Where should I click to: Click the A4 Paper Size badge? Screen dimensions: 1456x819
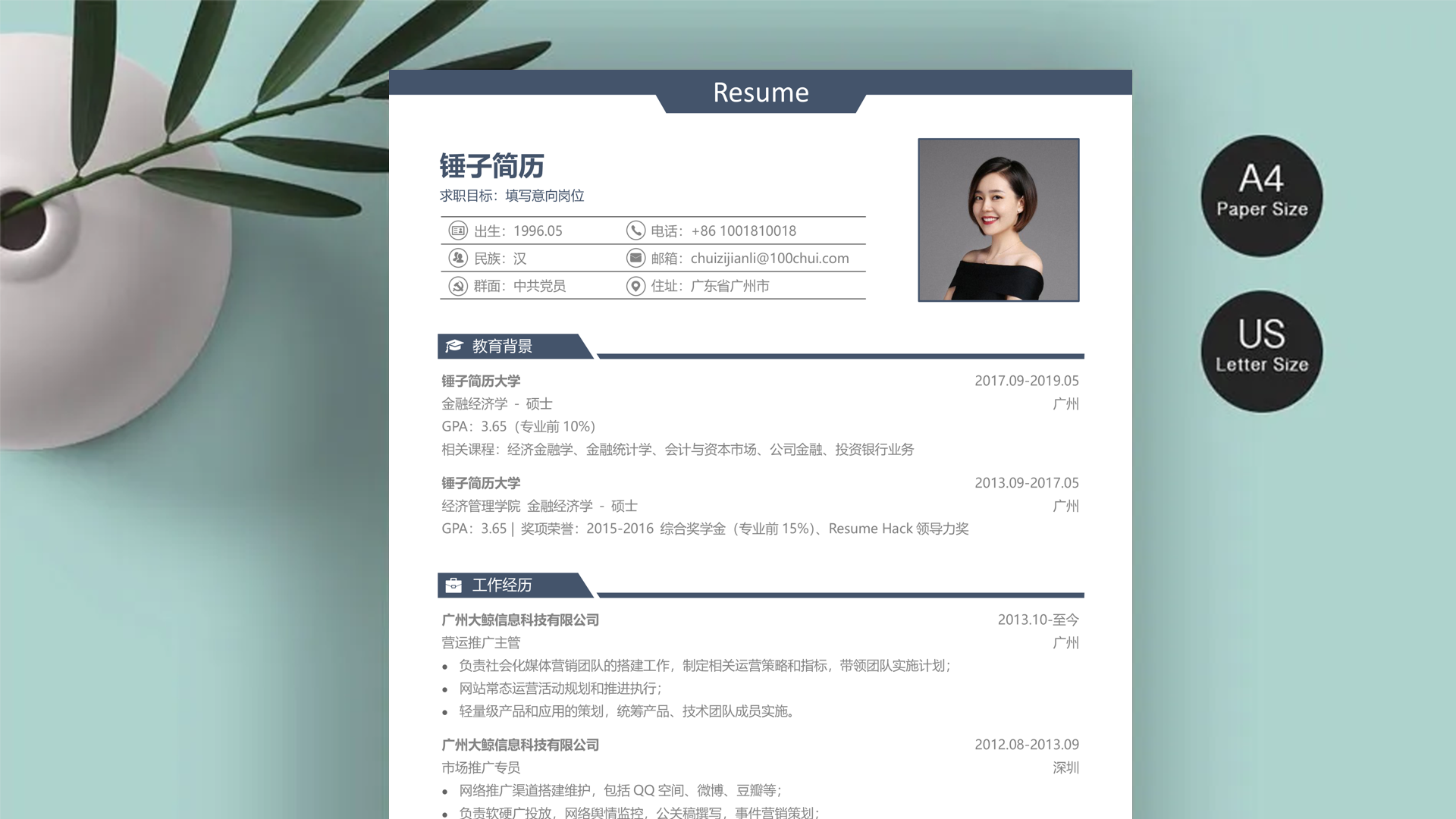(1262, 196)
